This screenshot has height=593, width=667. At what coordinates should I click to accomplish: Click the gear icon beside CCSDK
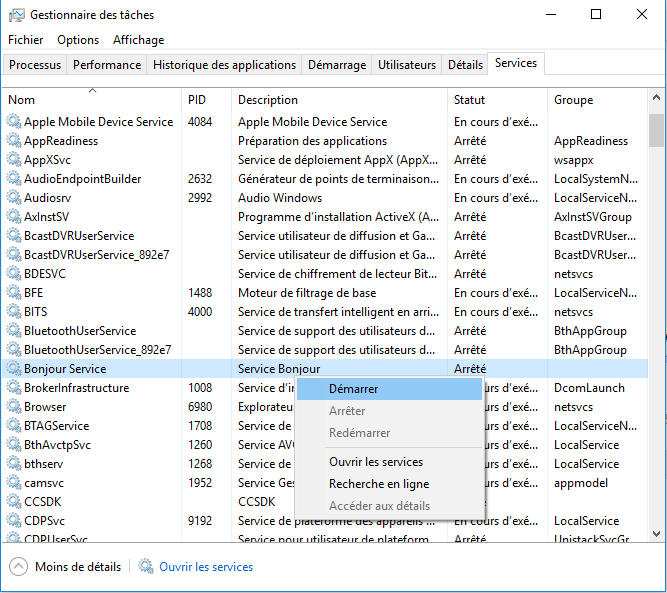pyautogui.click(x=14, y=502)
